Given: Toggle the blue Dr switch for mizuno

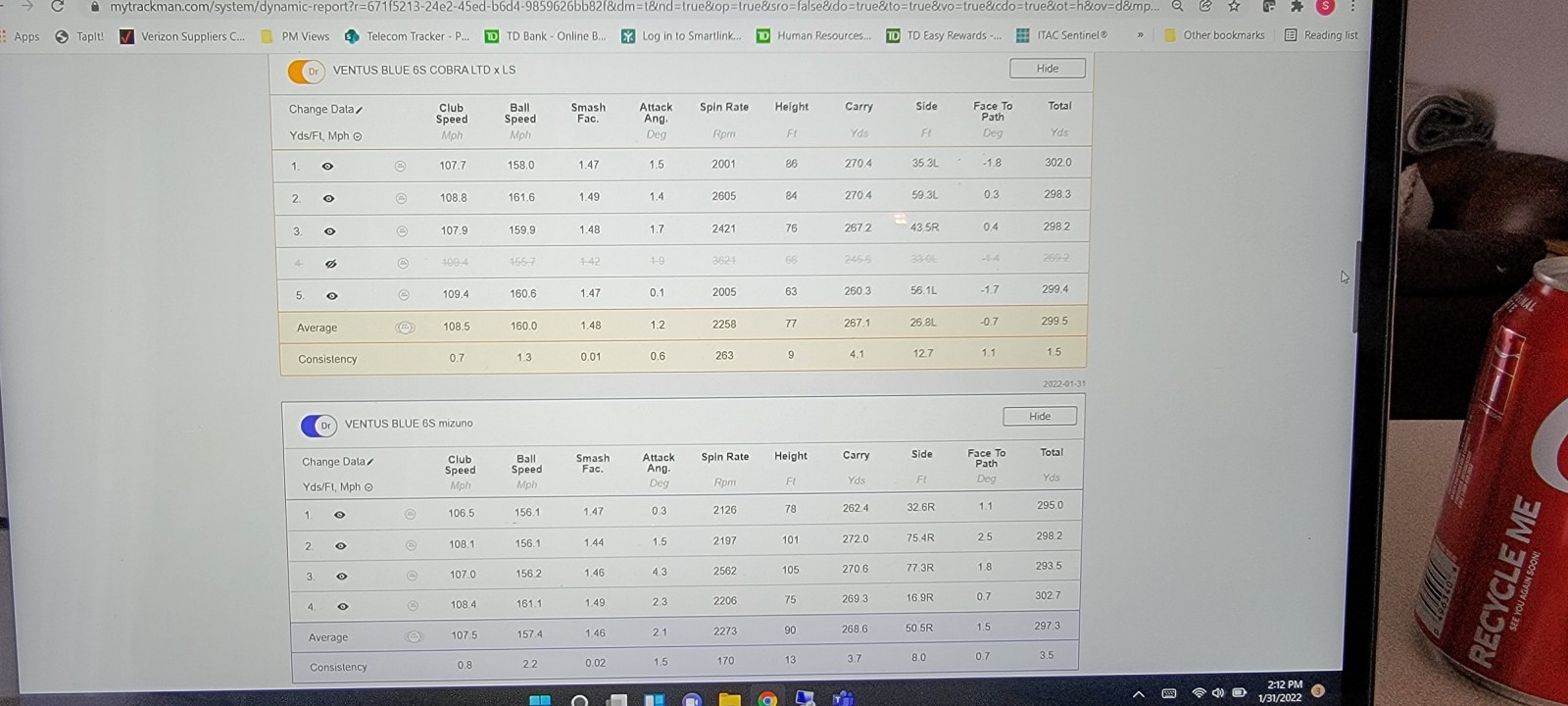Looking at the screenshot, I should pos(318,425).
